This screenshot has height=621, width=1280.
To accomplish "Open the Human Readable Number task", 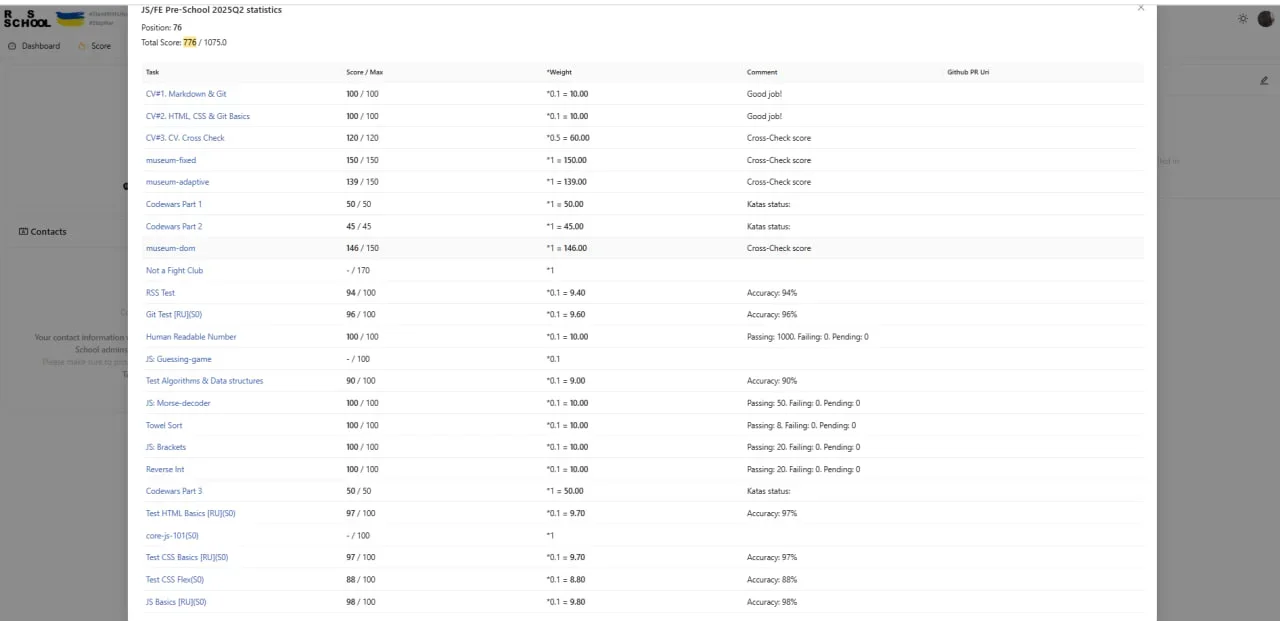I will click(191, 337).
